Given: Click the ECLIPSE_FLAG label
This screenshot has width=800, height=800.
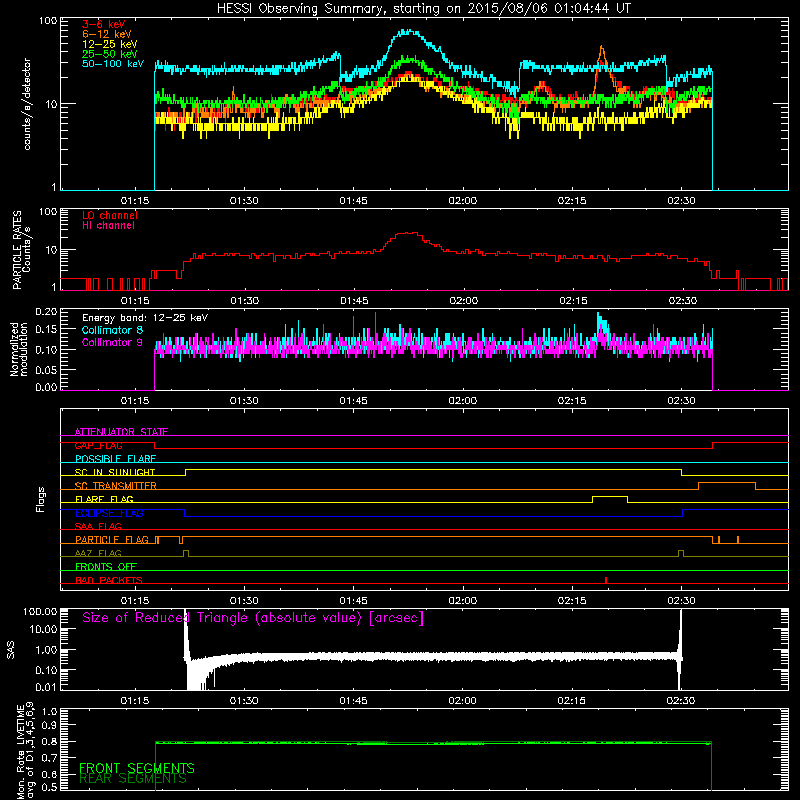Looking at the screenshot, I should [109, 513].
